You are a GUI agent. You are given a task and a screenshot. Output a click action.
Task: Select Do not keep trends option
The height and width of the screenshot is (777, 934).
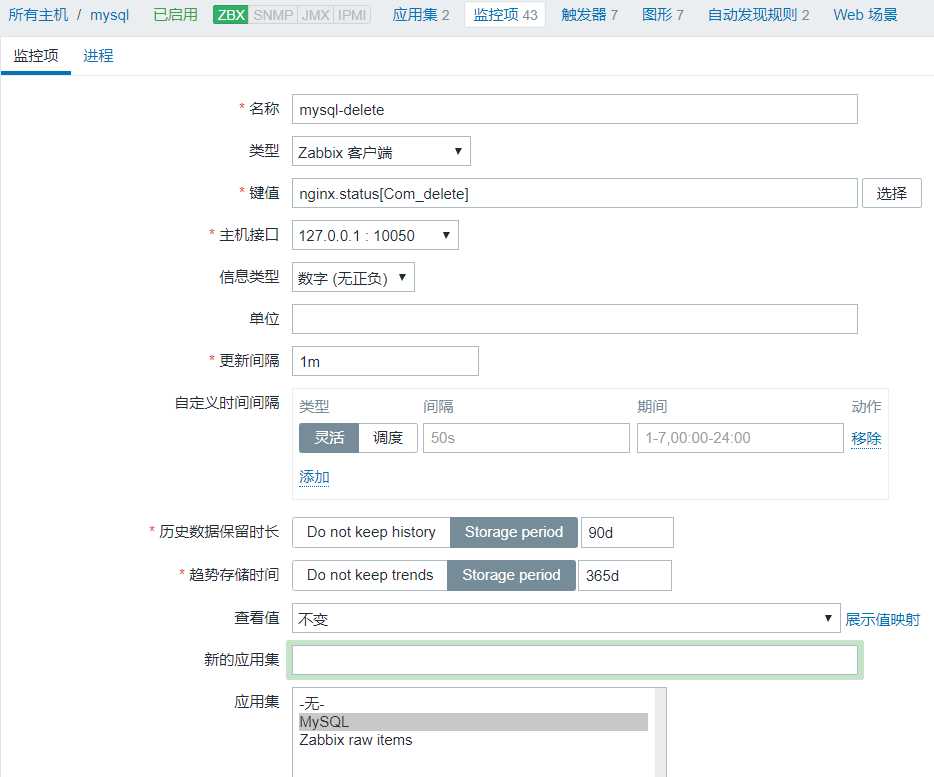pos(370,575)
